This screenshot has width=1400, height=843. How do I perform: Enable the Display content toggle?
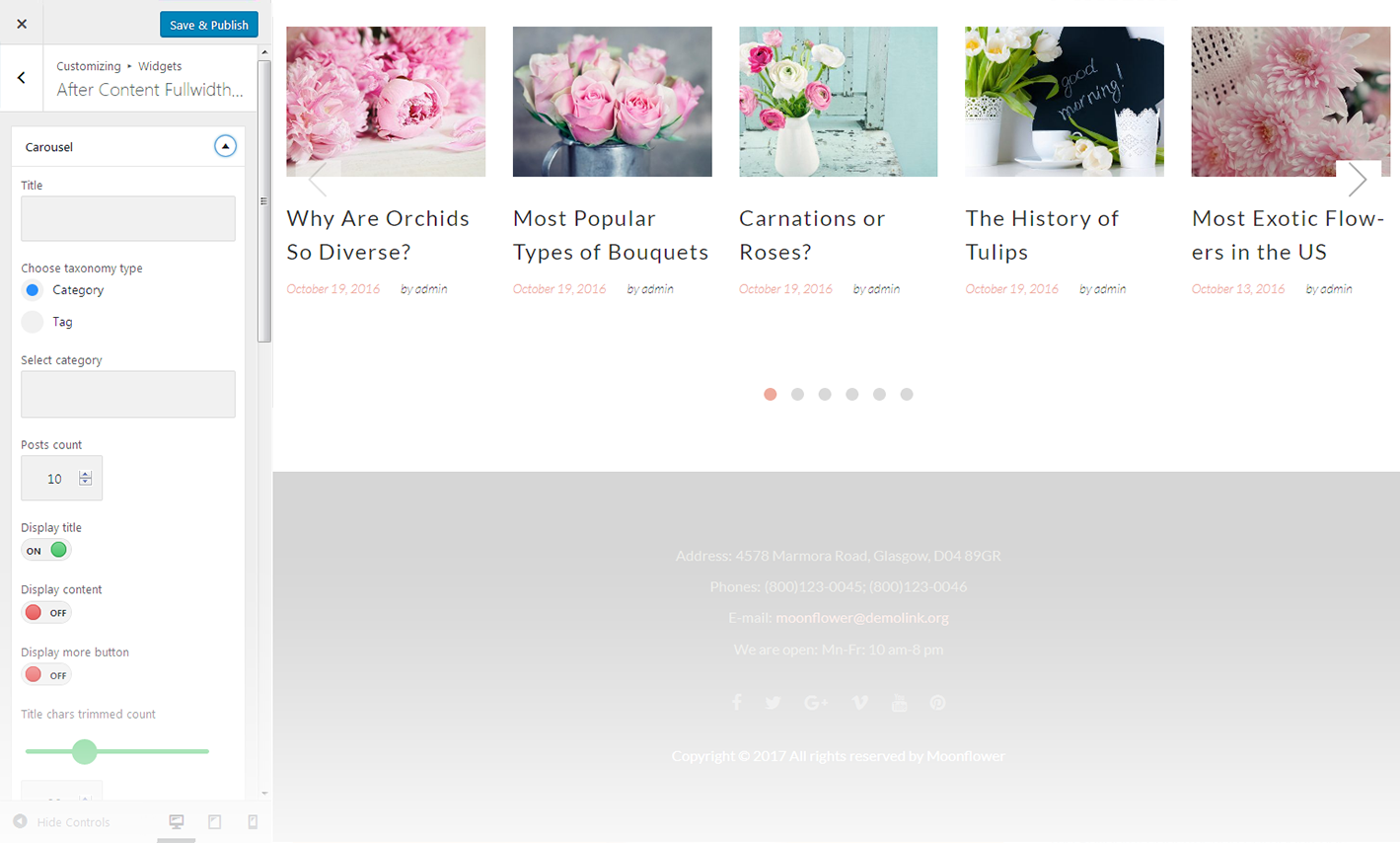[46, 613]
